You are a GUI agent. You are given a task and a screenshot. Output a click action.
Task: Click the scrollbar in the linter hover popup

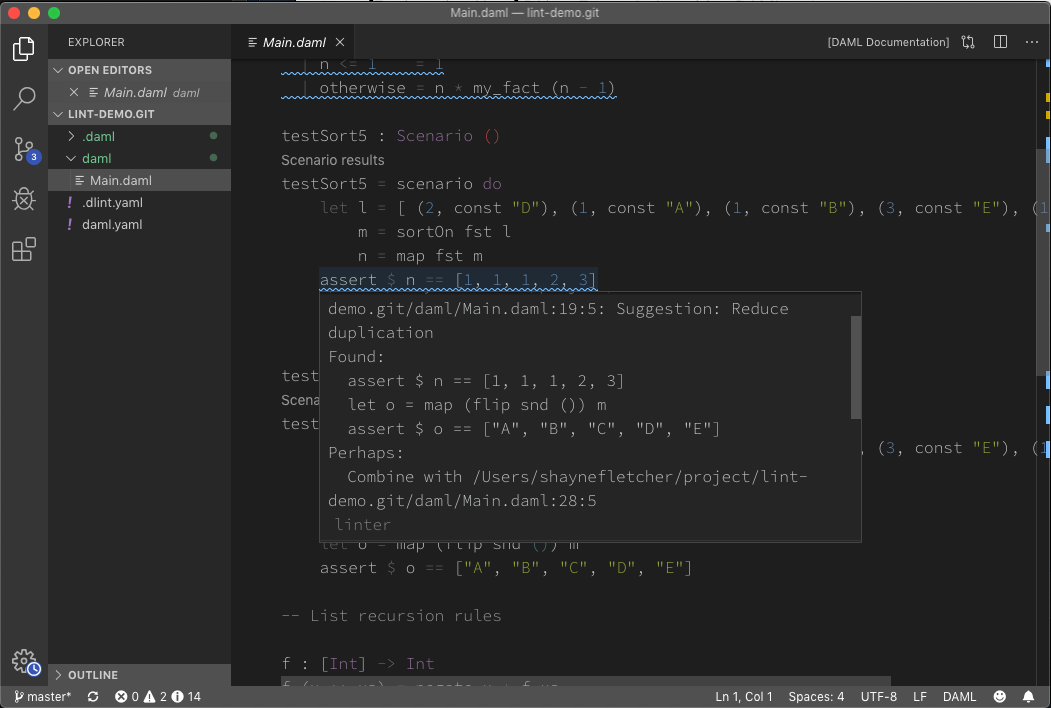coord(855,367)
